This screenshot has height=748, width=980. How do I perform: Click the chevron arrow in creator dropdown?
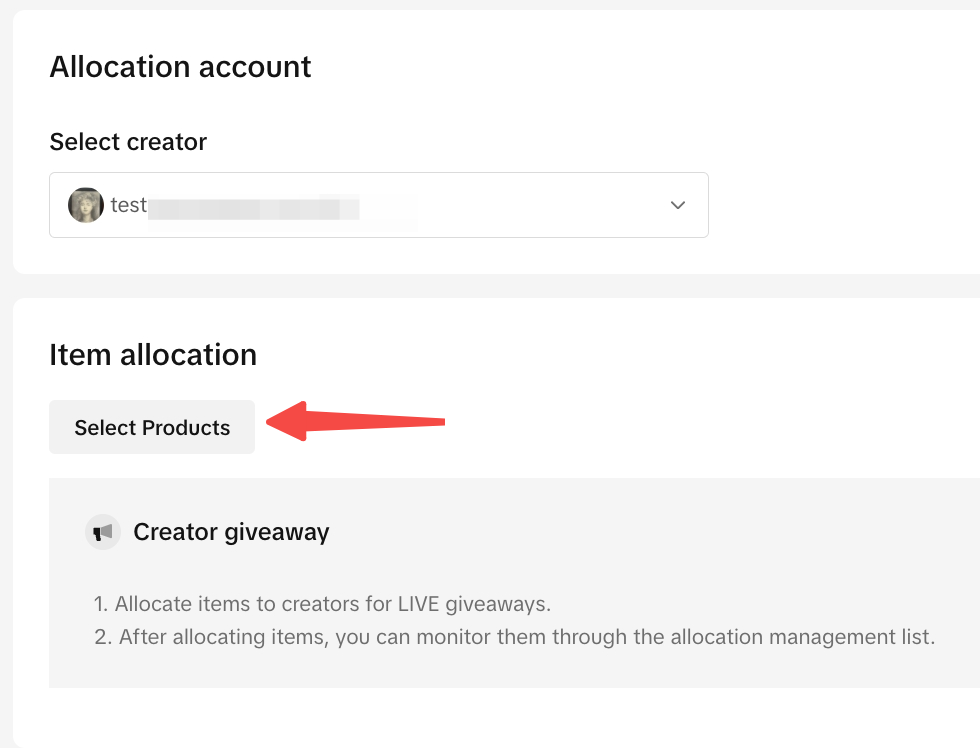click(678, 205)
